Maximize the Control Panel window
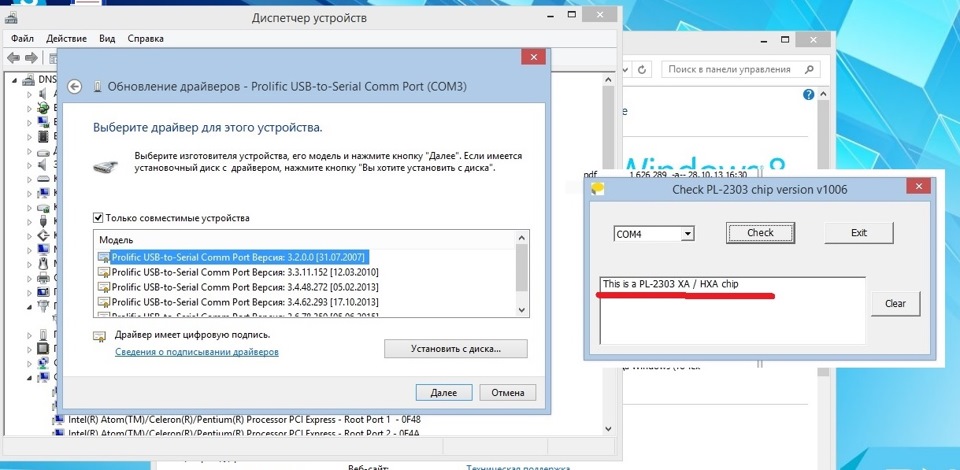Image resolution: width=960 pixels, height=470 pixels. coord(785,40)
